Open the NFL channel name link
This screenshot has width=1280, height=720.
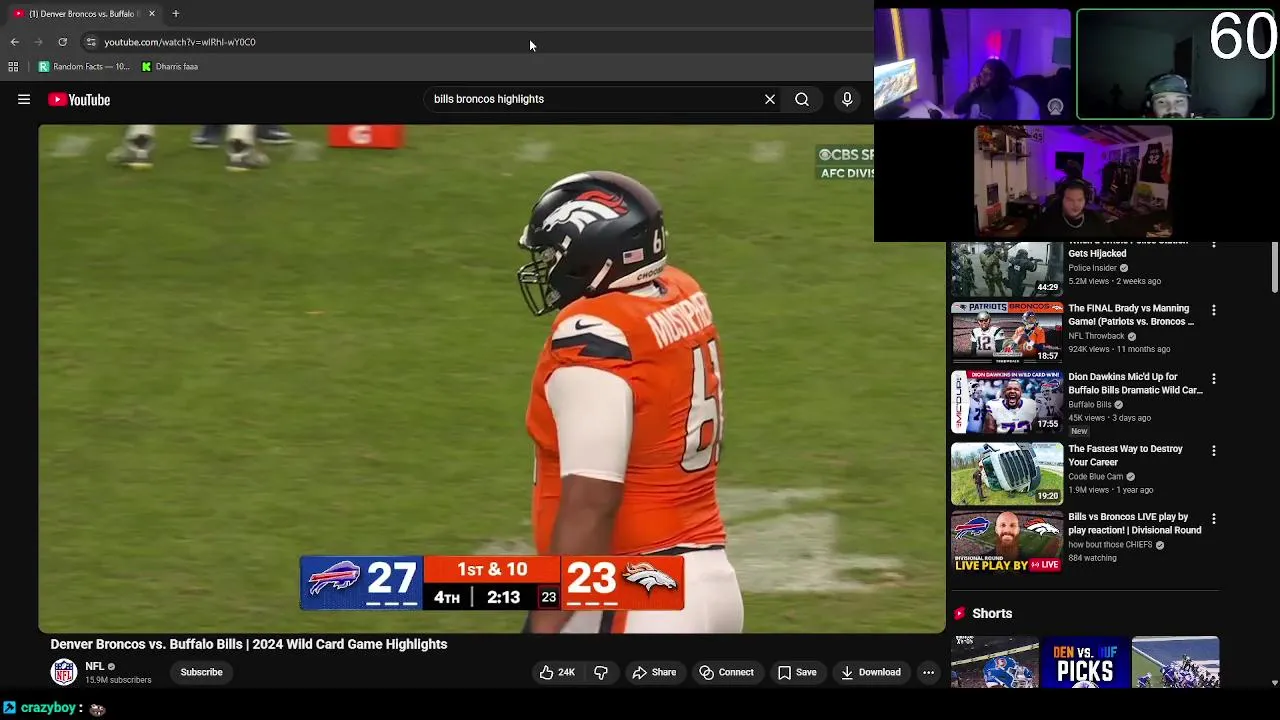pyautogui.click(x=95, y=667)
